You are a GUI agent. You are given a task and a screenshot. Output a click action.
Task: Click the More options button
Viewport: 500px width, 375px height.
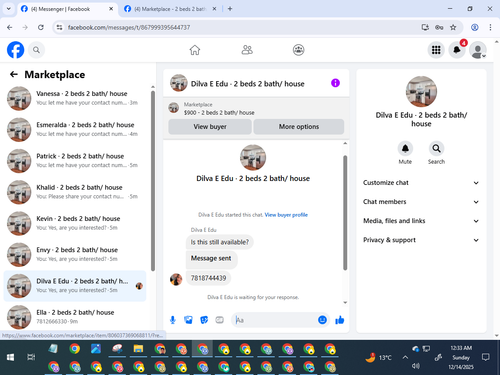[x=299, y=127]
